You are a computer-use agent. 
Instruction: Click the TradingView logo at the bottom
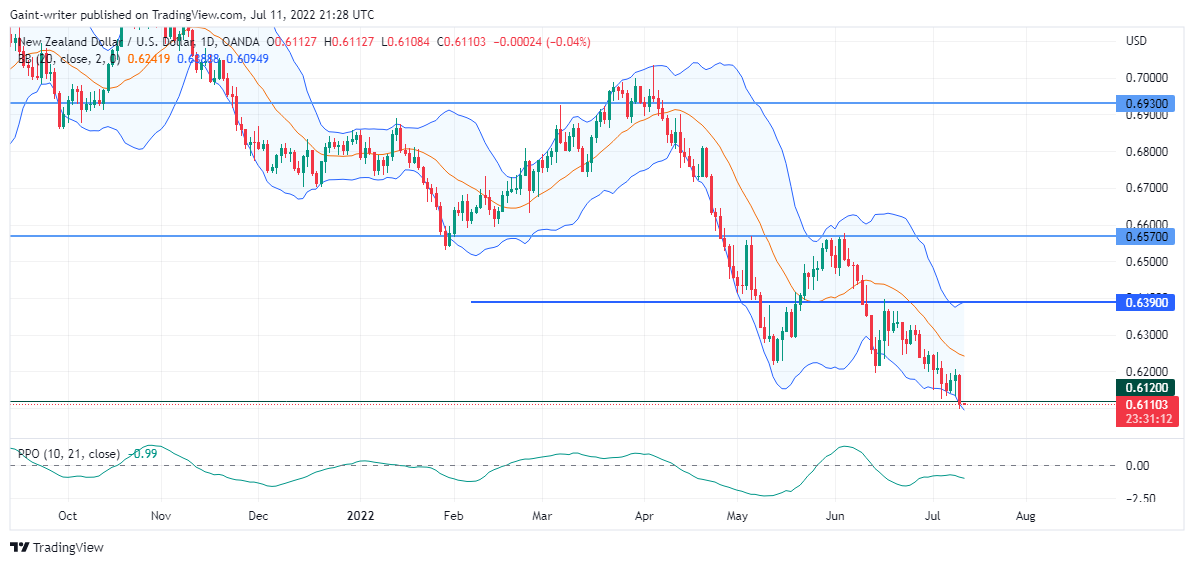coord(56,547)
